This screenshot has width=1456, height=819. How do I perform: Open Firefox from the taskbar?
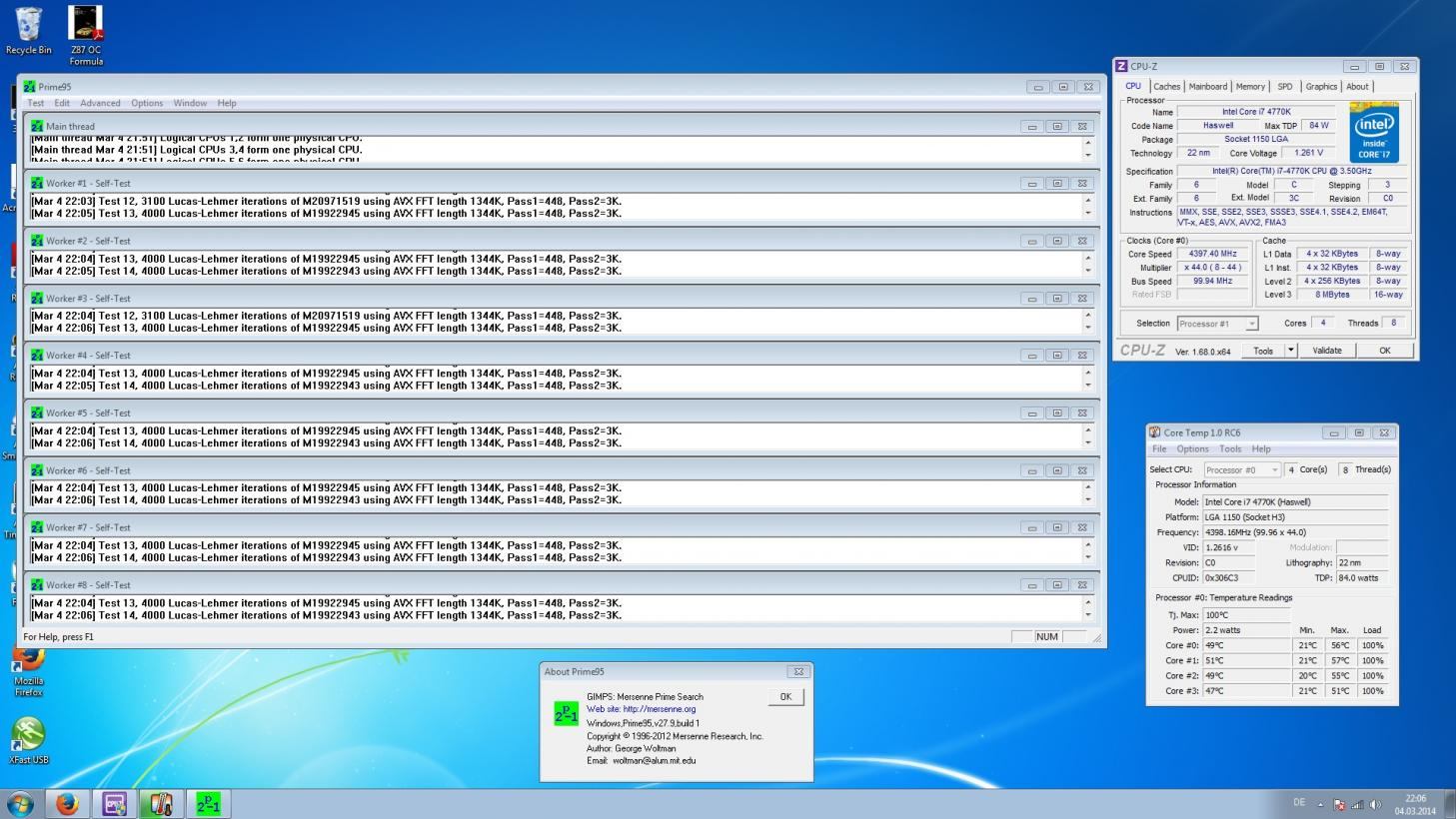pos(67,803)
